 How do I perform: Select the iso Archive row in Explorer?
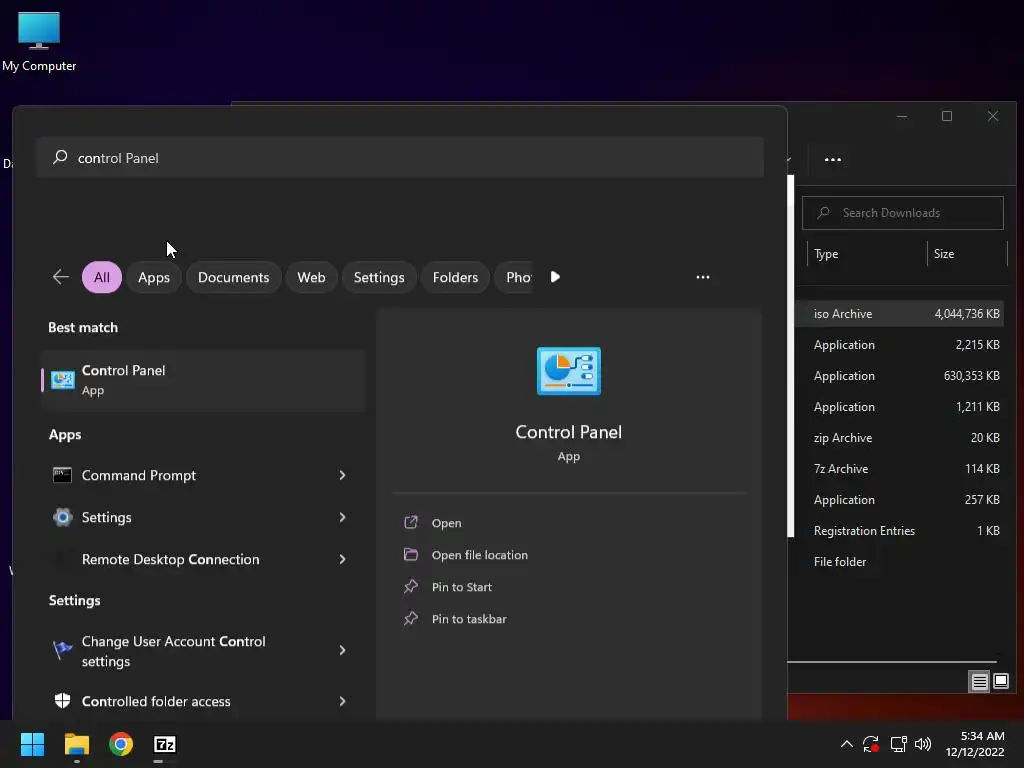point(901,313)
